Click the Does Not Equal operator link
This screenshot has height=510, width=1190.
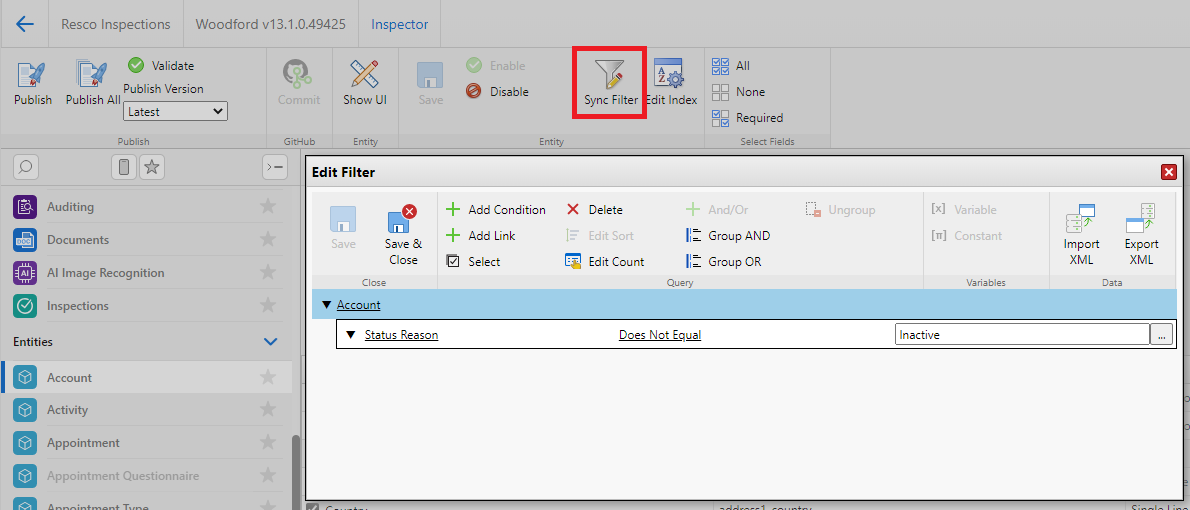pos(660,335)
